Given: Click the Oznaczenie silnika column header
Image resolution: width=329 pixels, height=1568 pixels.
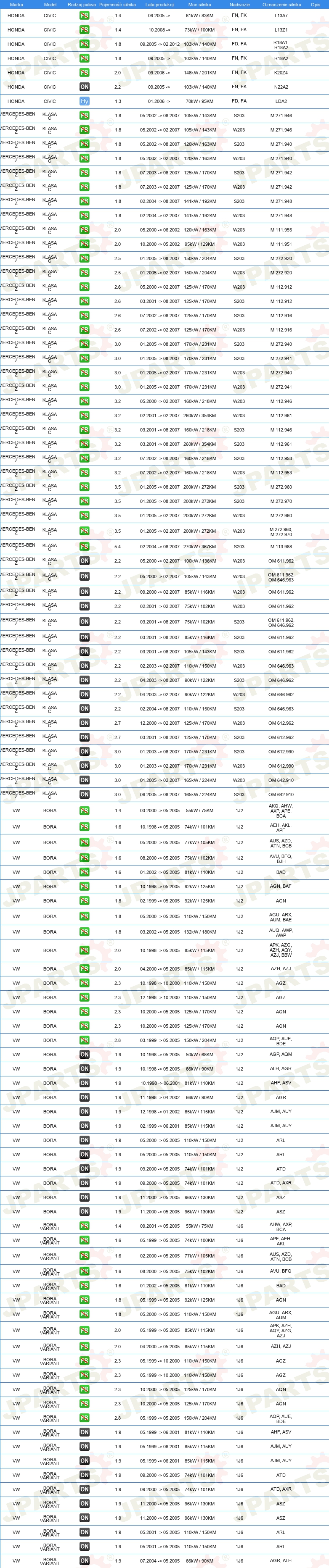Looking at the screenshot, I should [281, 4].
